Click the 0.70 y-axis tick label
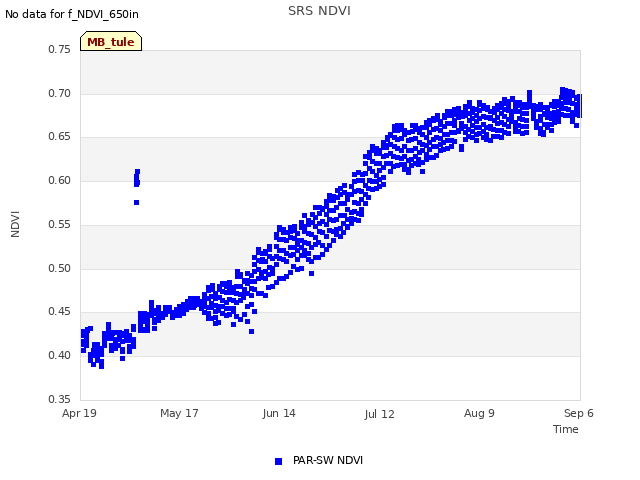This screenshot has height=480, width=640. (60, 93)
